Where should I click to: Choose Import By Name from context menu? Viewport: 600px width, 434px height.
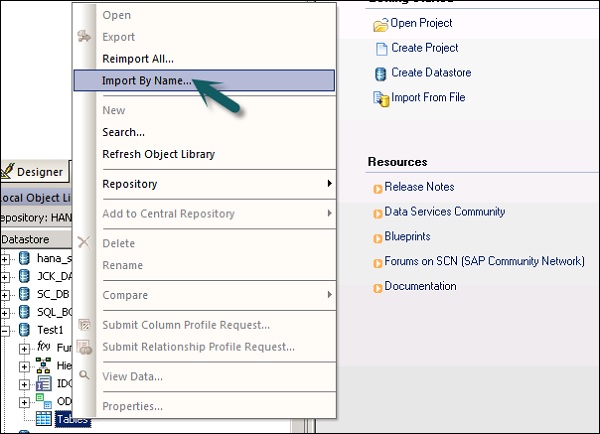pyautogui.click(x=147, y=81)
